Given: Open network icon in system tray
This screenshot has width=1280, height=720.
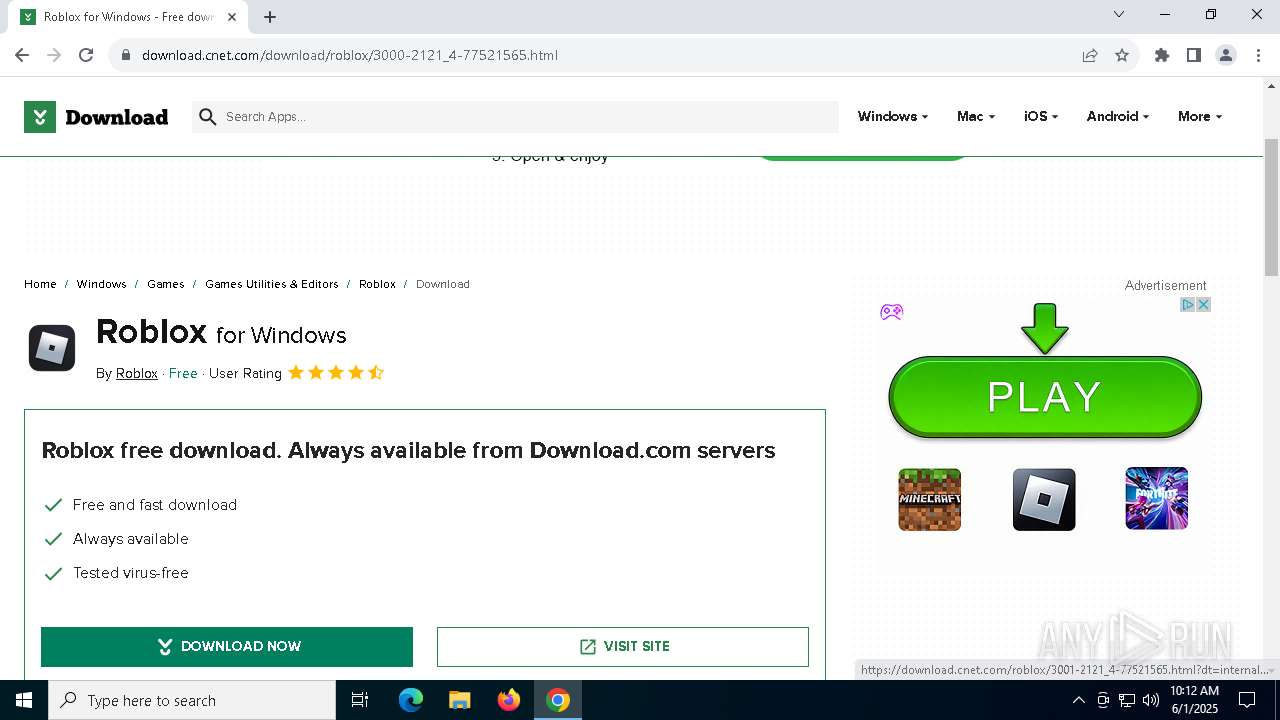Looking at the screenshot, I should (x=1127, y=700).
